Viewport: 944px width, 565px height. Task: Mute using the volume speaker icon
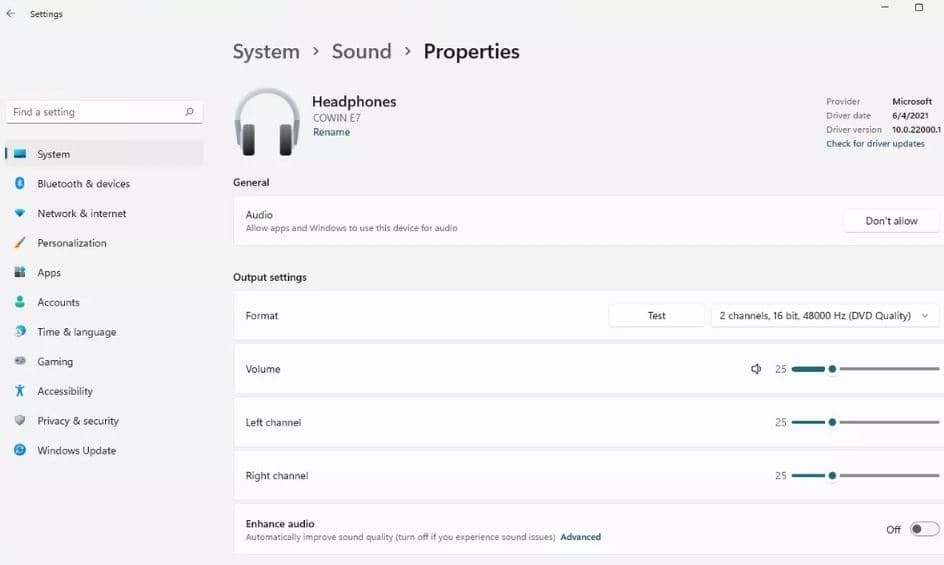pyautogui.click(x=756, y=369)
